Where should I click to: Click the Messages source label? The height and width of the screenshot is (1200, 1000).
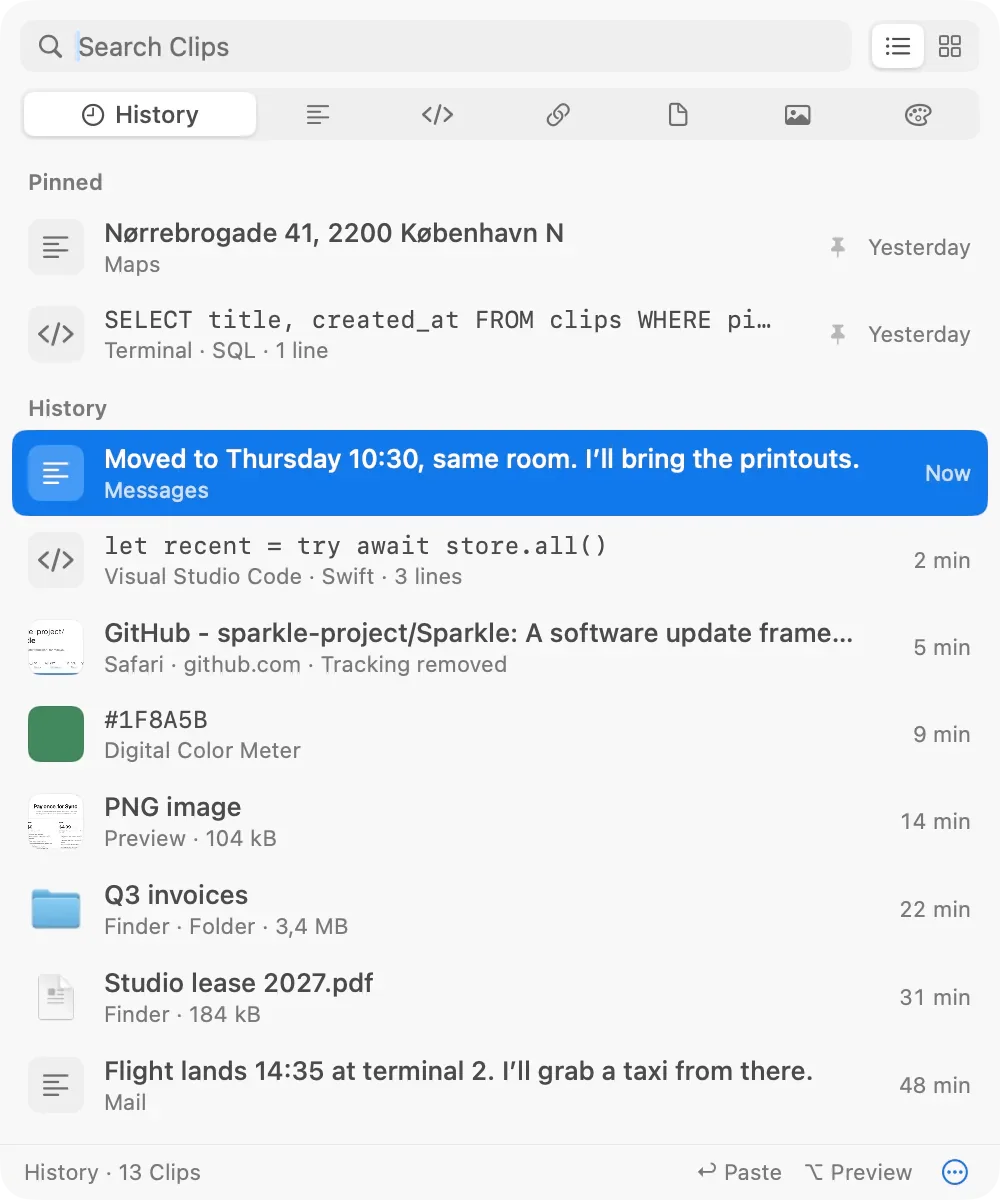156,491
